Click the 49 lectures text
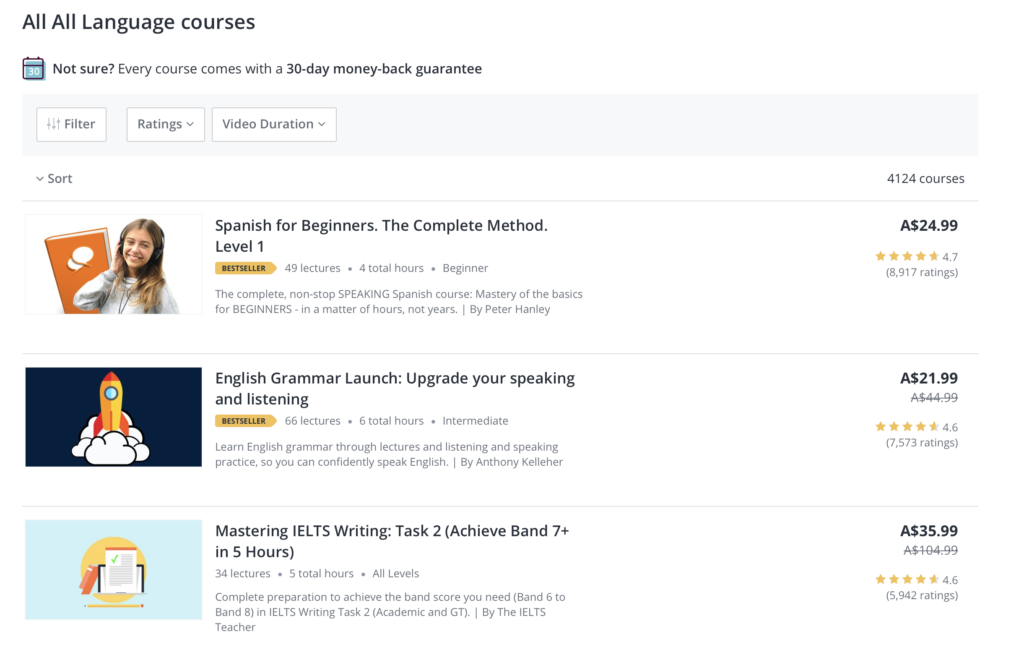This screenshot has height=652, width=1024. (x=312, y=268)
